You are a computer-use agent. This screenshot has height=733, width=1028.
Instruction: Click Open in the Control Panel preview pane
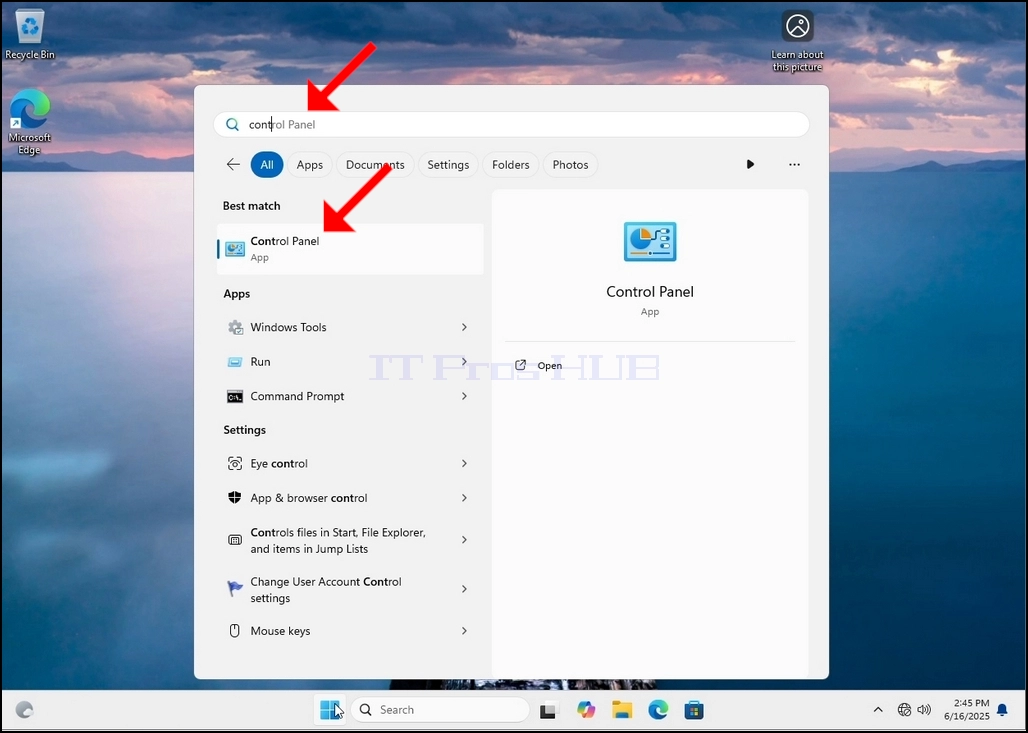538,366
